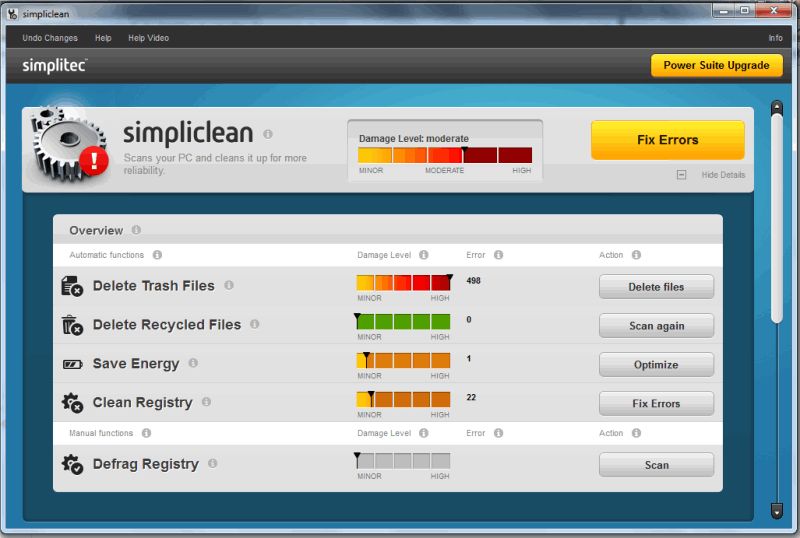Viewport: 800px width, 538px height.
Task: Click the simpliclean title bar app icon
Action: 12,14
